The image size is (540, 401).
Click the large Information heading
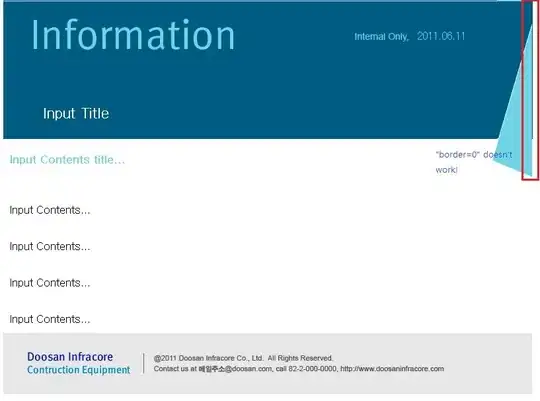[x=133, y=35]
